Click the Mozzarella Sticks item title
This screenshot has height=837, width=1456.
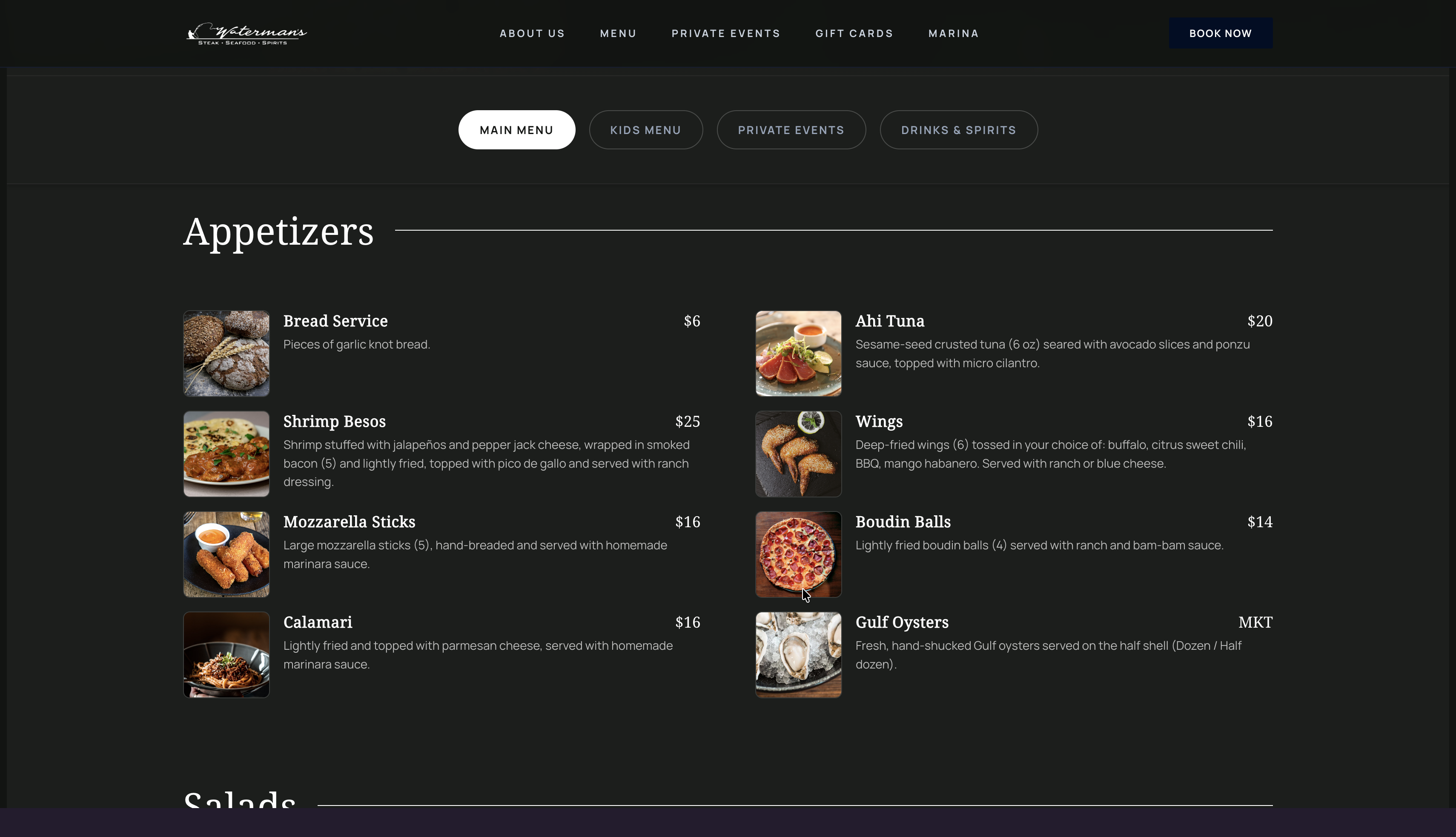[349, 522]
